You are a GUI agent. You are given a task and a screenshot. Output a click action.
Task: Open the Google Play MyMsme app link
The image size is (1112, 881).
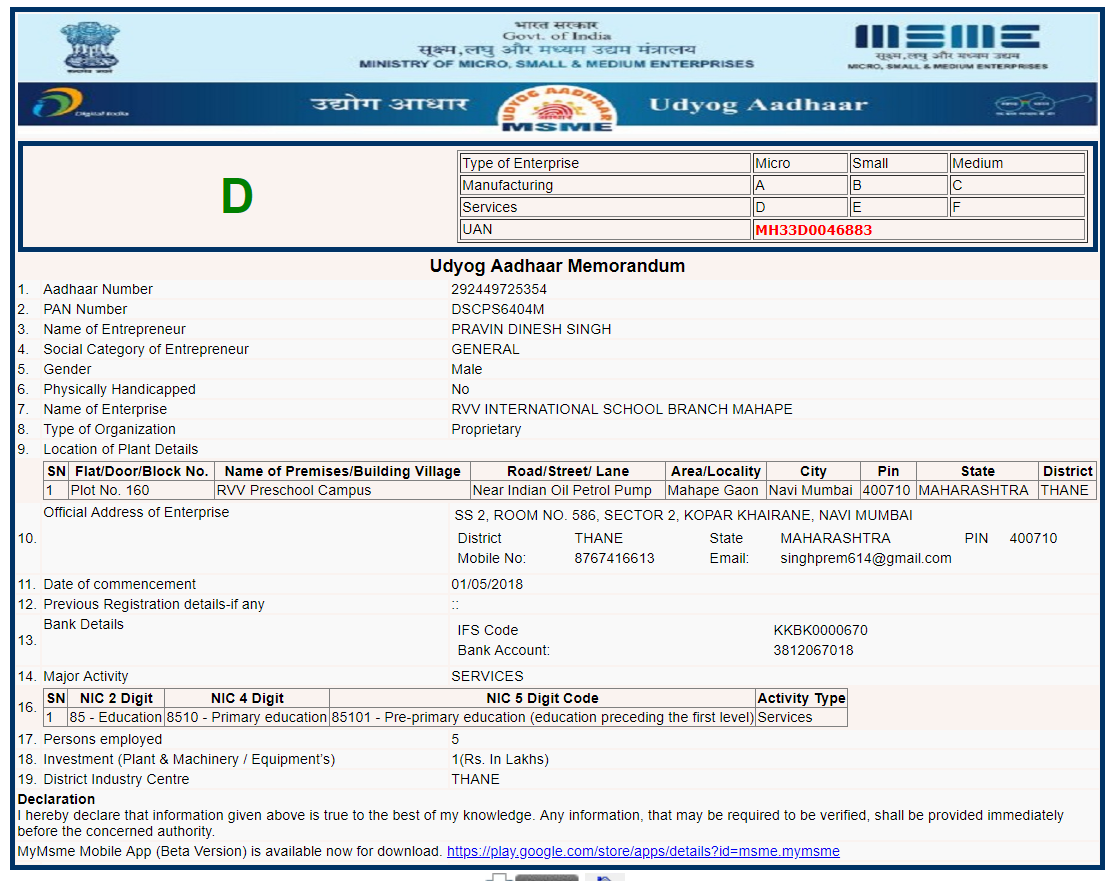pyautogui.click(x=643, y=851)
